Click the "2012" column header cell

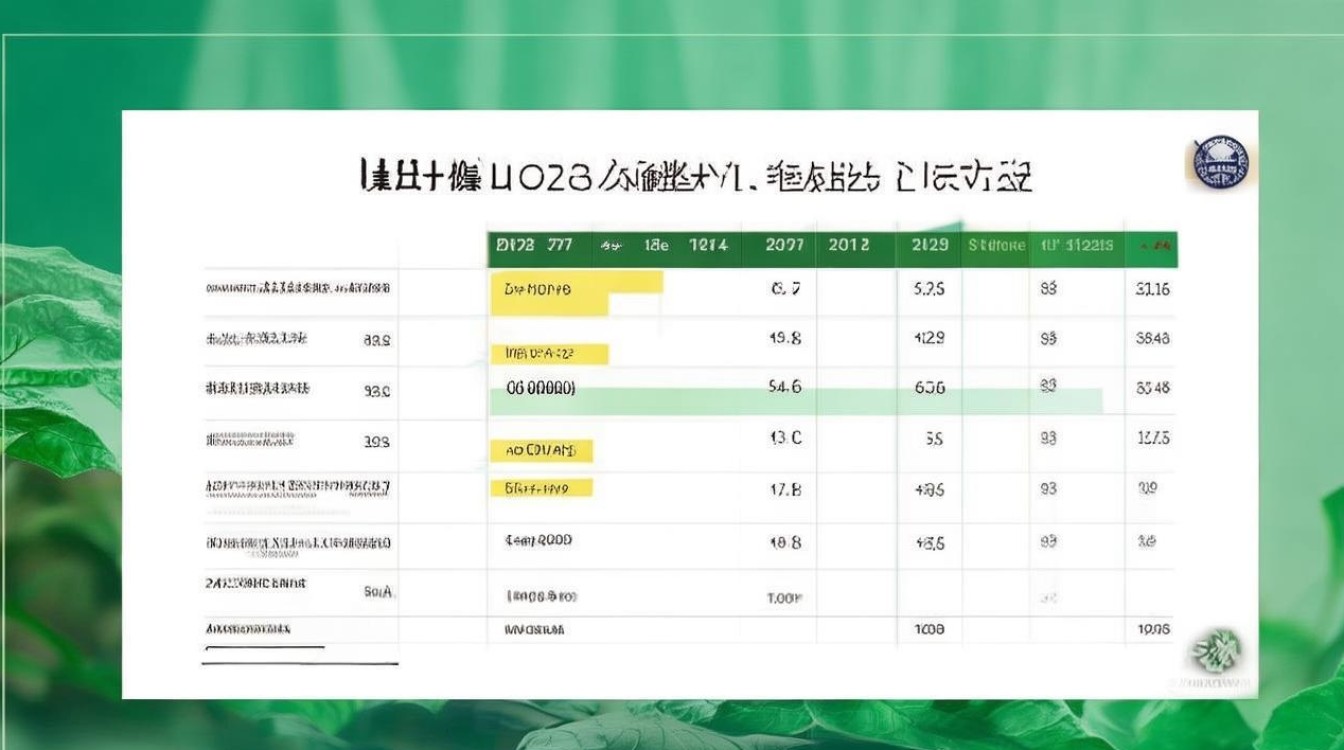pyautogui.click(x=849, y=244)
